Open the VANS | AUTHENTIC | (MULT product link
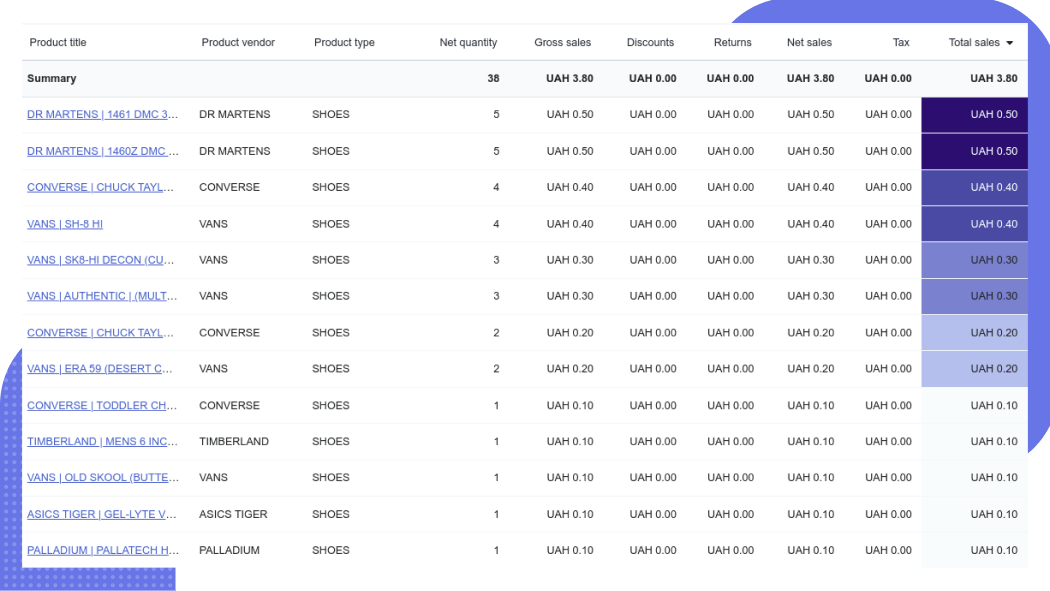 102,296
